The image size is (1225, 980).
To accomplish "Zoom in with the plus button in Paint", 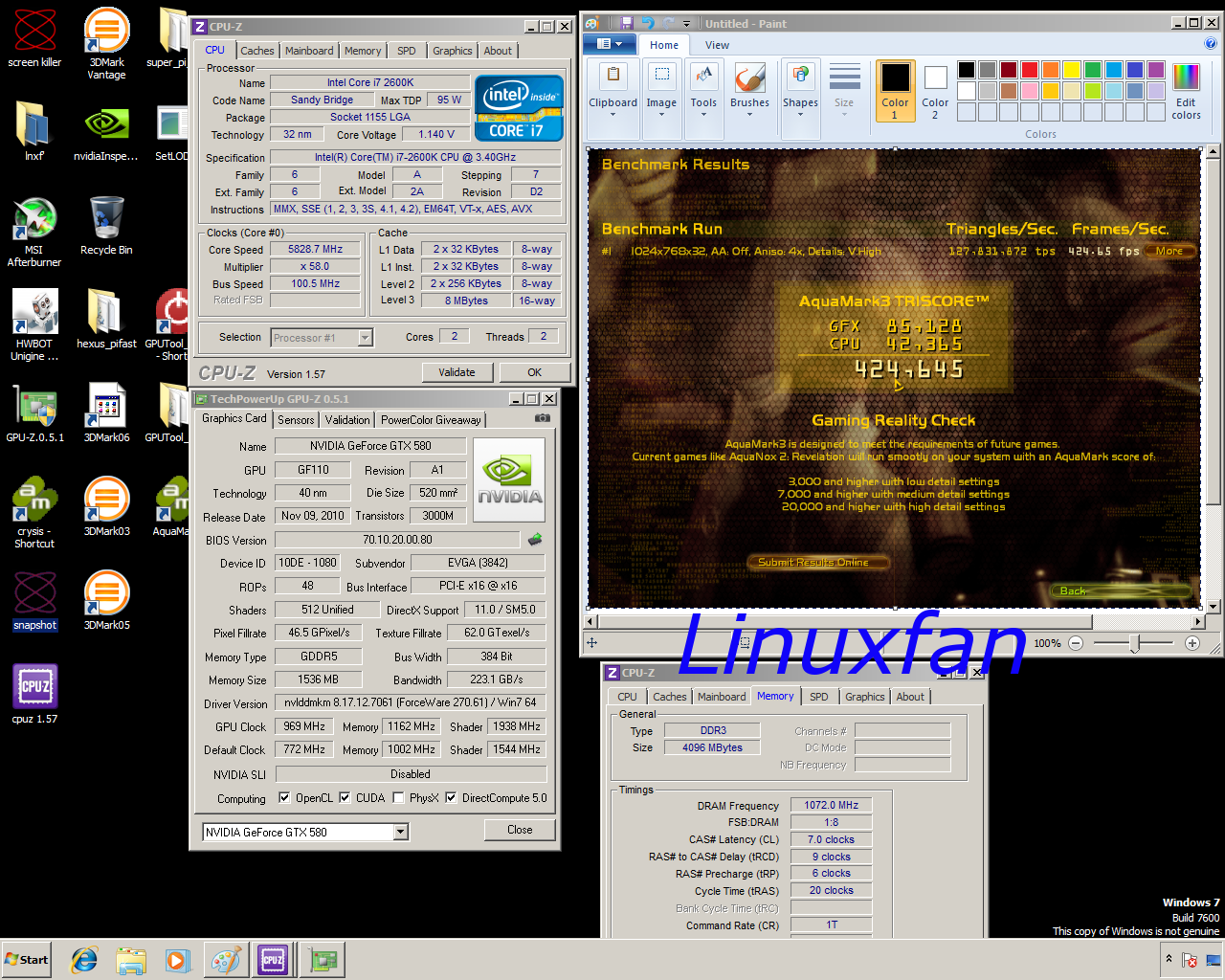I will point(1192,643).
